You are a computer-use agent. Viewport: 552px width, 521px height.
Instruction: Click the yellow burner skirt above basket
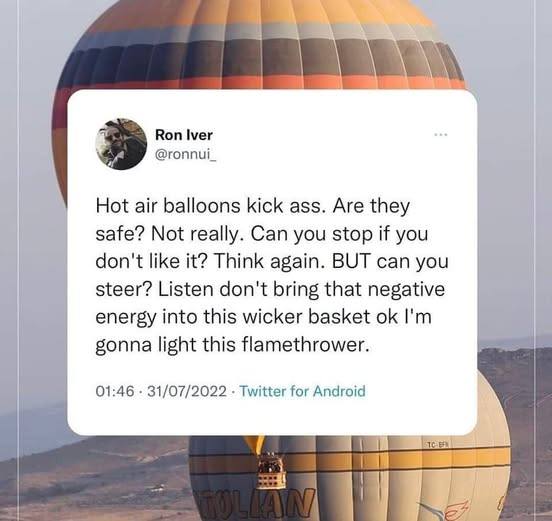(x=255, y=444)
